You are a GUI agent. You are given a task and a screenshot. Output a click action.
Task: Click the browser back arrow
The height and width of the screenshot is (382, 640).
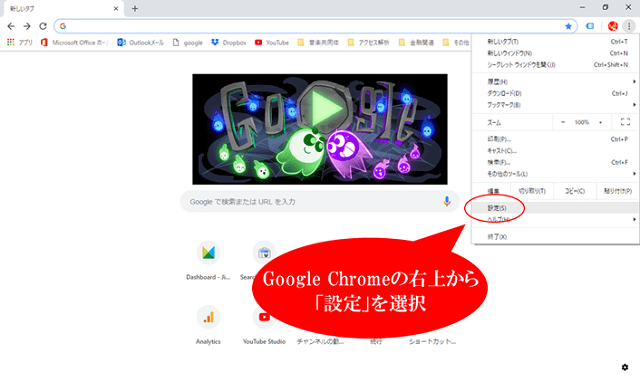pyautogui.click(x=11, y=26)
